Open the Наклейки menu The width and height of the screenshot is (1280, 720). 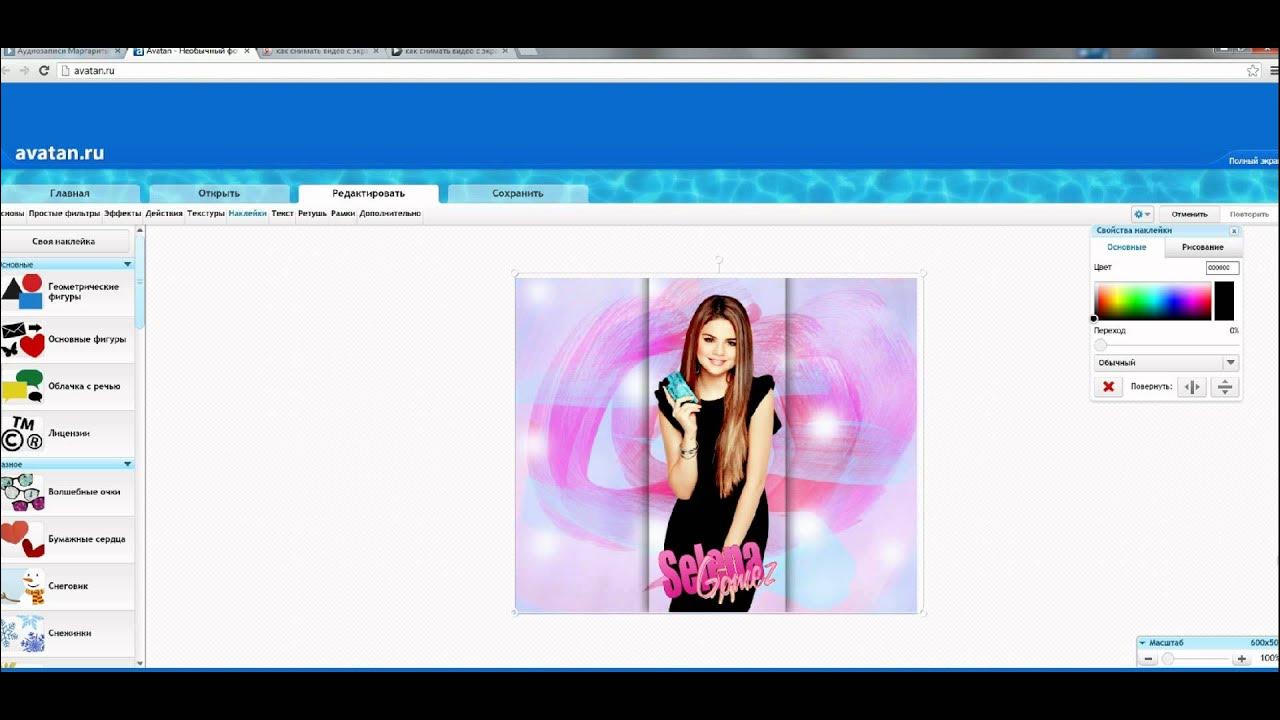(248, 213)
